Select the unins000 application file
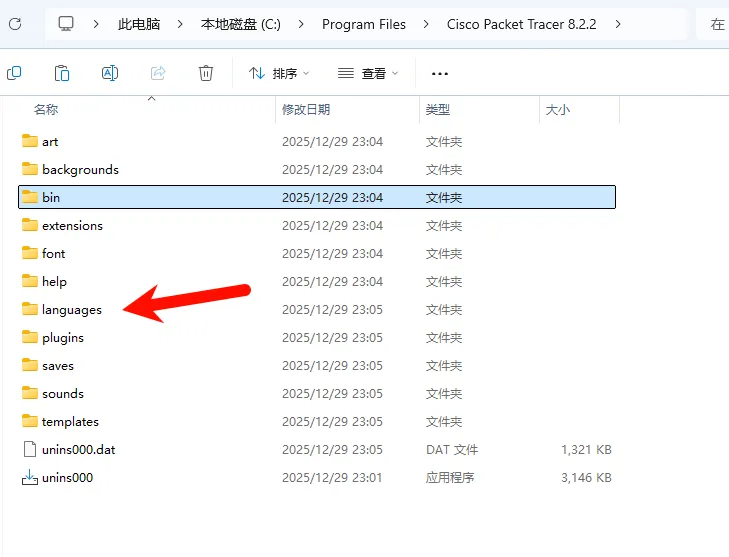This screenshot has width=729, height=557. 317,477
